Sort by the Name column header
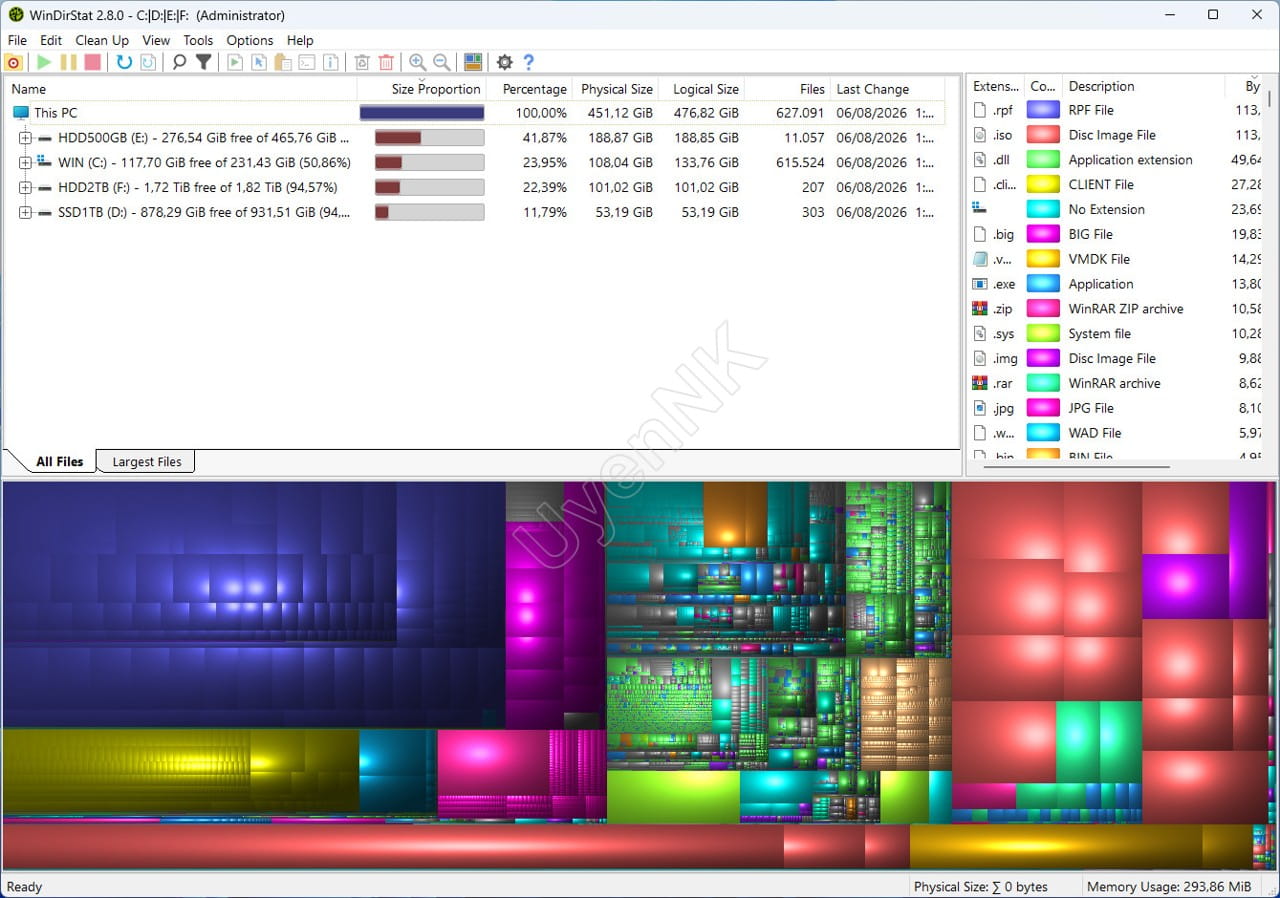 point(180,89)
